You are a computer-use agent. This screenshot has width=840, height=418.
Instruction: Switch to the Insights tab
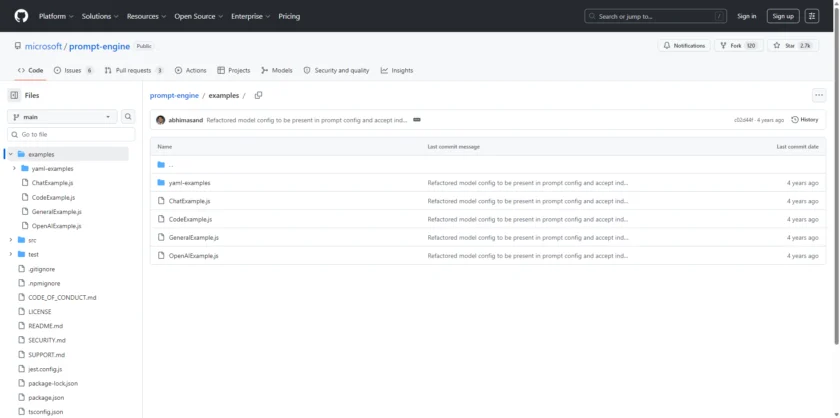pyautogui.click(x=397, y=70)
